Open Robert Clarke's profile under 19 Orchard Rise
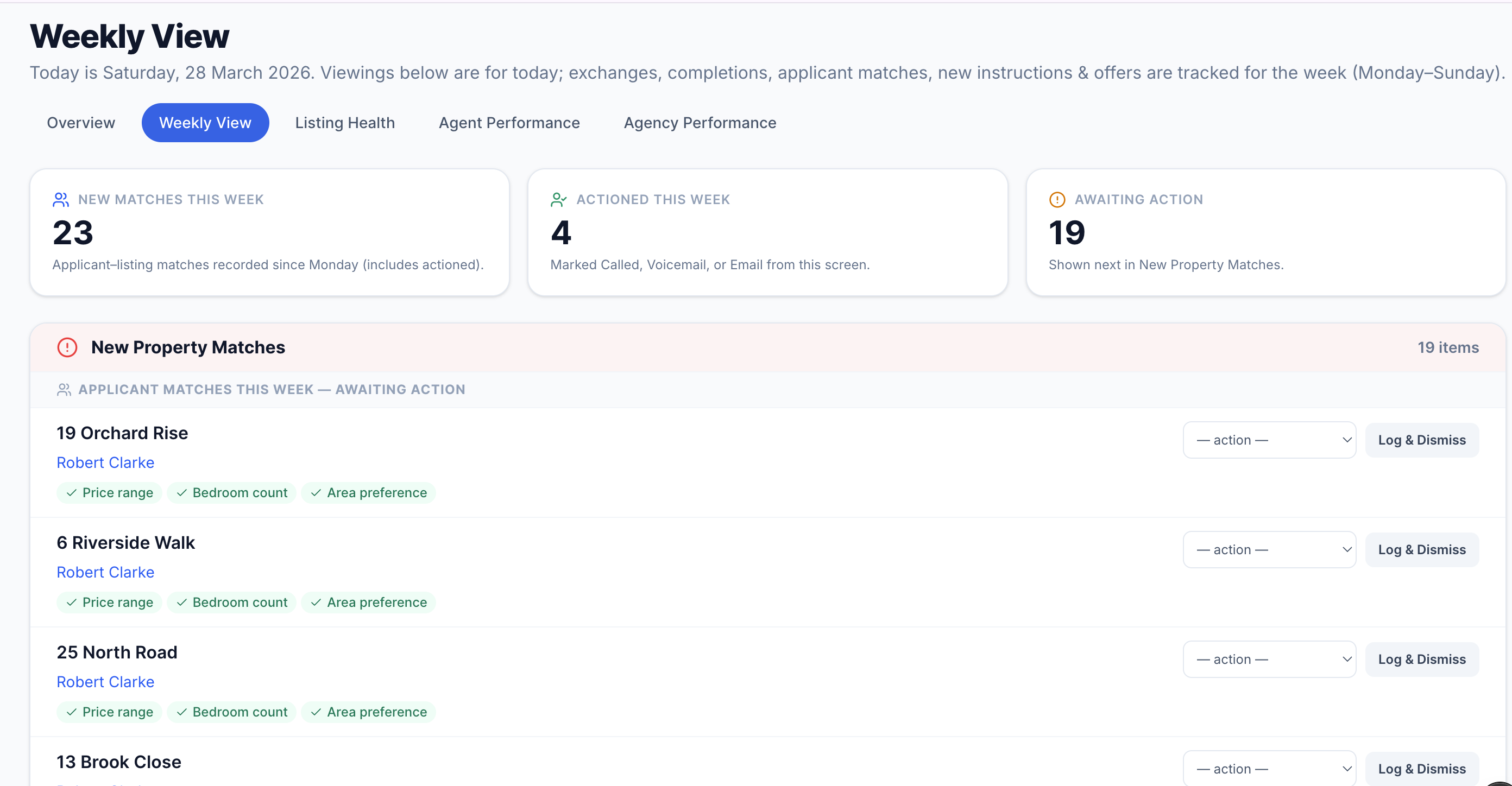 click(x=105, y=462)
